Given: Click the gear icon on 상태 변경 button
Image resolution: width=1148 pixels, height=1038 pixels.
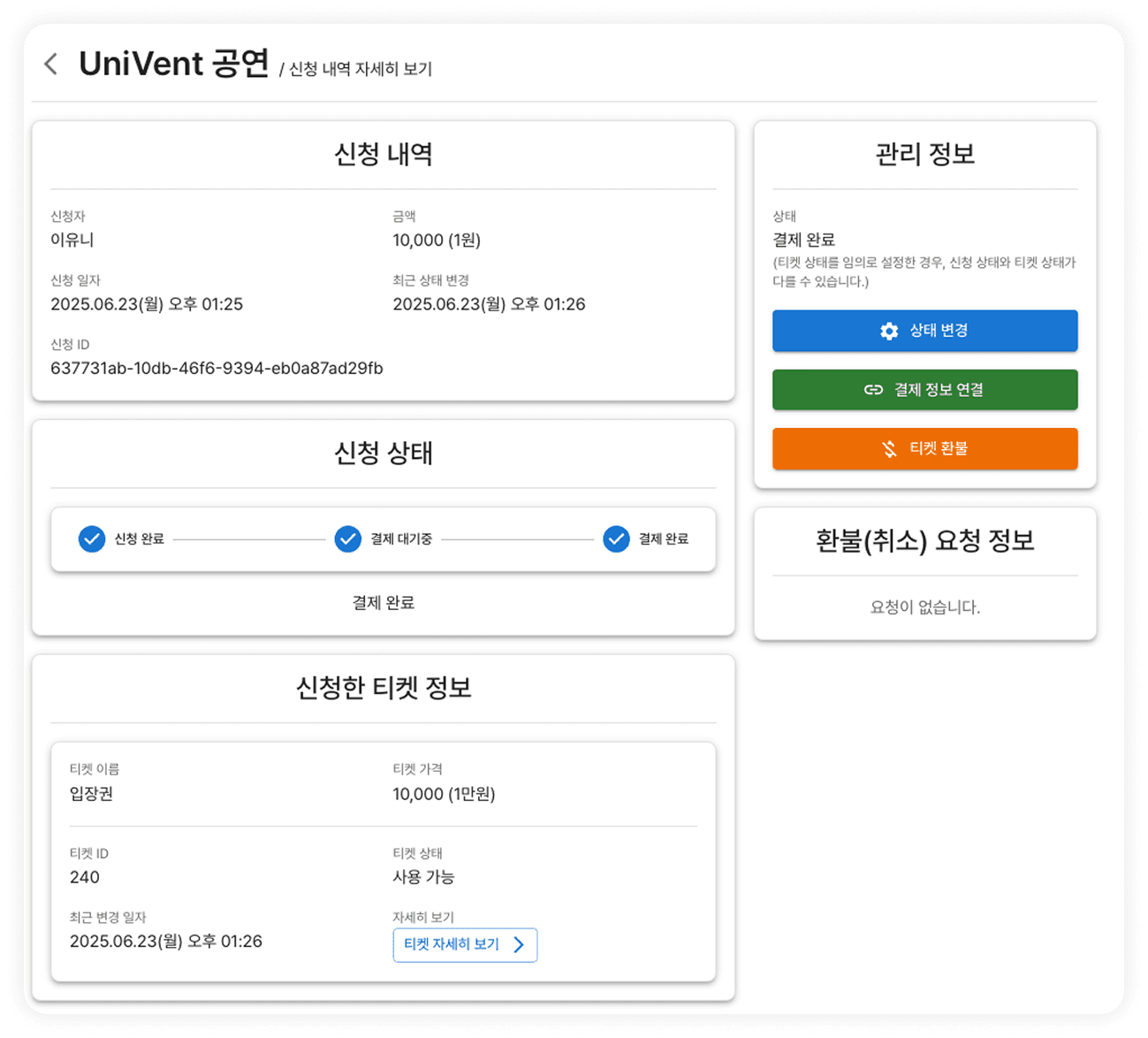Looking at the screenshot, I should point(889,331).
